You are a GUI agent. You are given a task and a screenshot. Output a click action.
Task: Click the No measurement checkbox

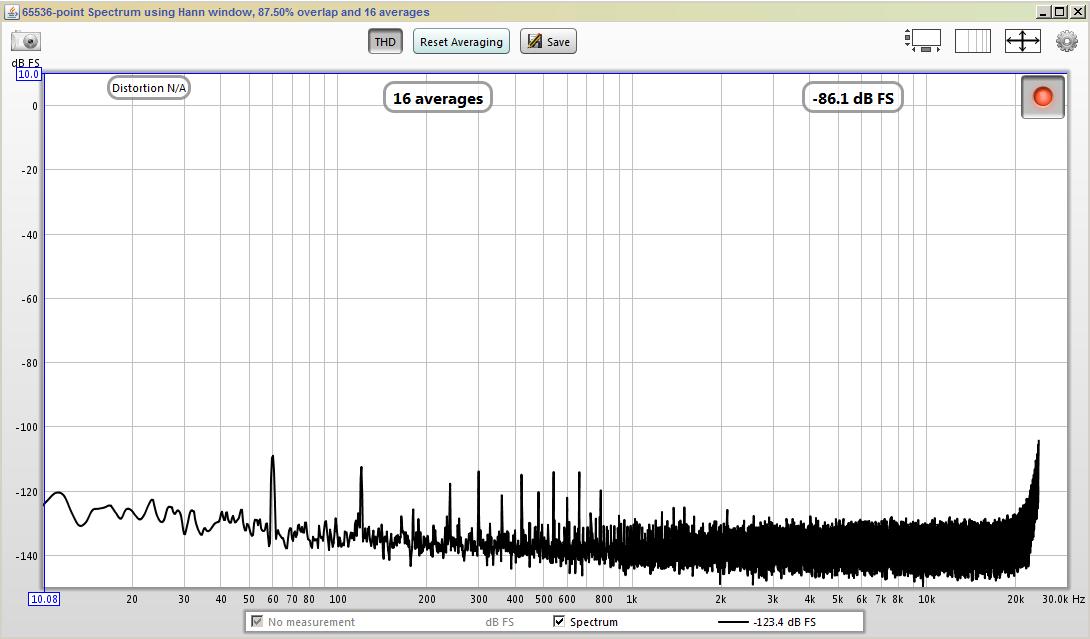(257, 621)
